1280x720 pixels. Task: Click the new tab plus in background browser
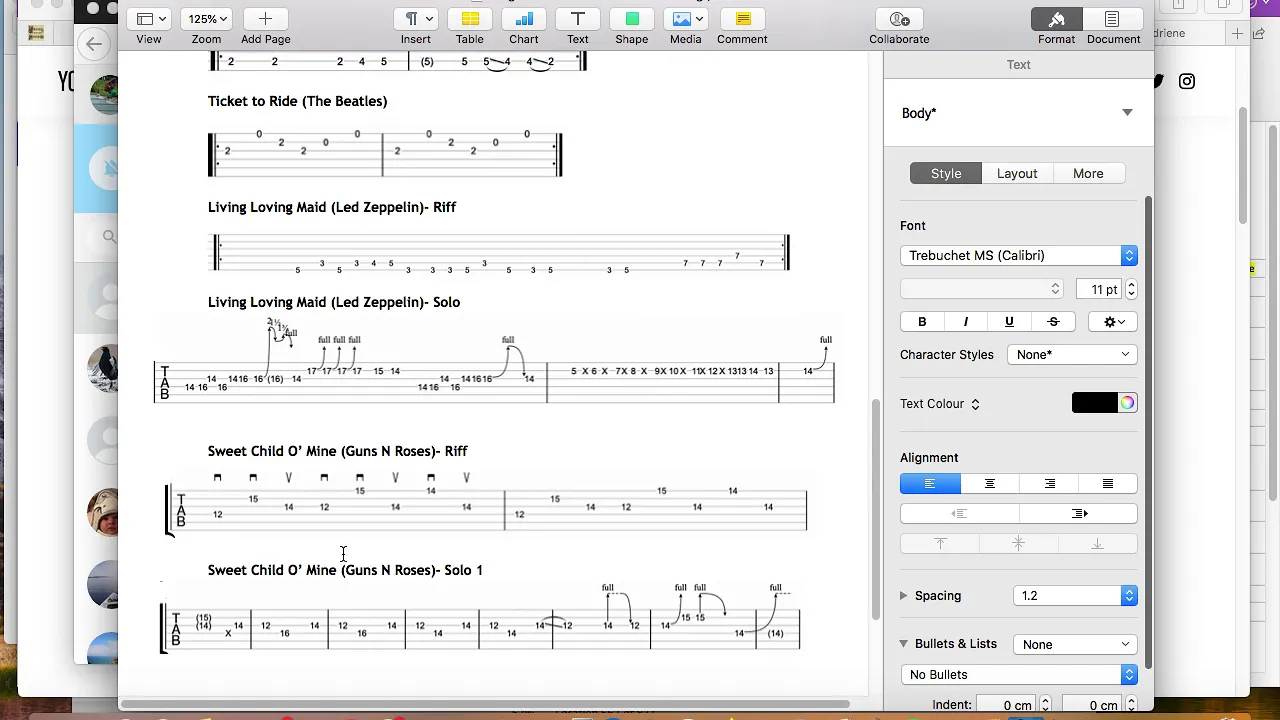pos(1237,33)
